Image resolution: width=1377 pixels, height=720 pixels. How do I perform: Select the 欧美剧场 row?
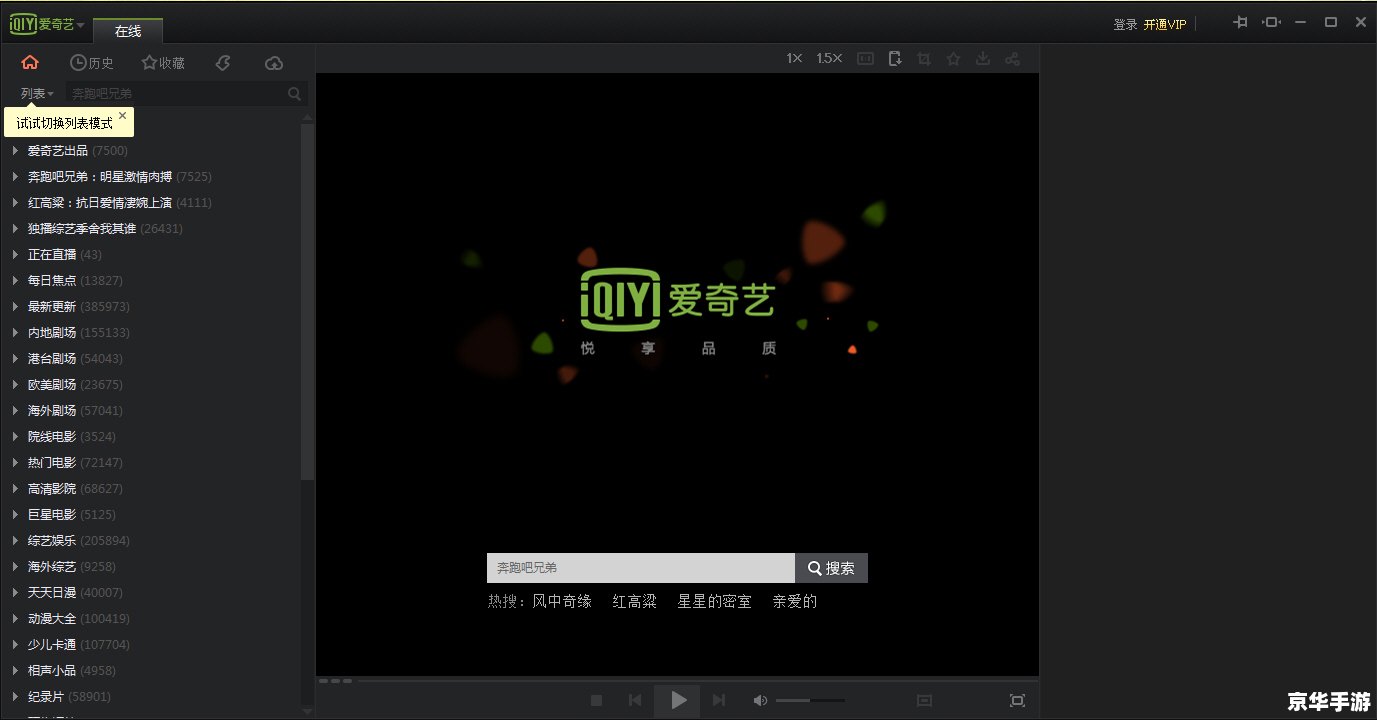coord(150,384)
